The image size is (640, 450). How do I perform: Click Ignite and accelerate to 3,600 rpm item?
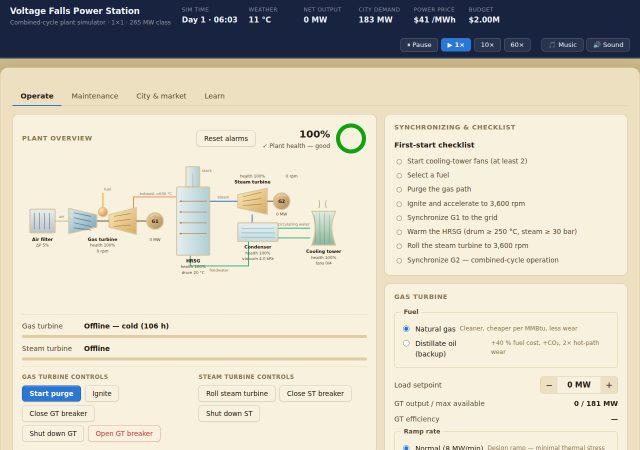pyautogui.click(x=466, y=204)
